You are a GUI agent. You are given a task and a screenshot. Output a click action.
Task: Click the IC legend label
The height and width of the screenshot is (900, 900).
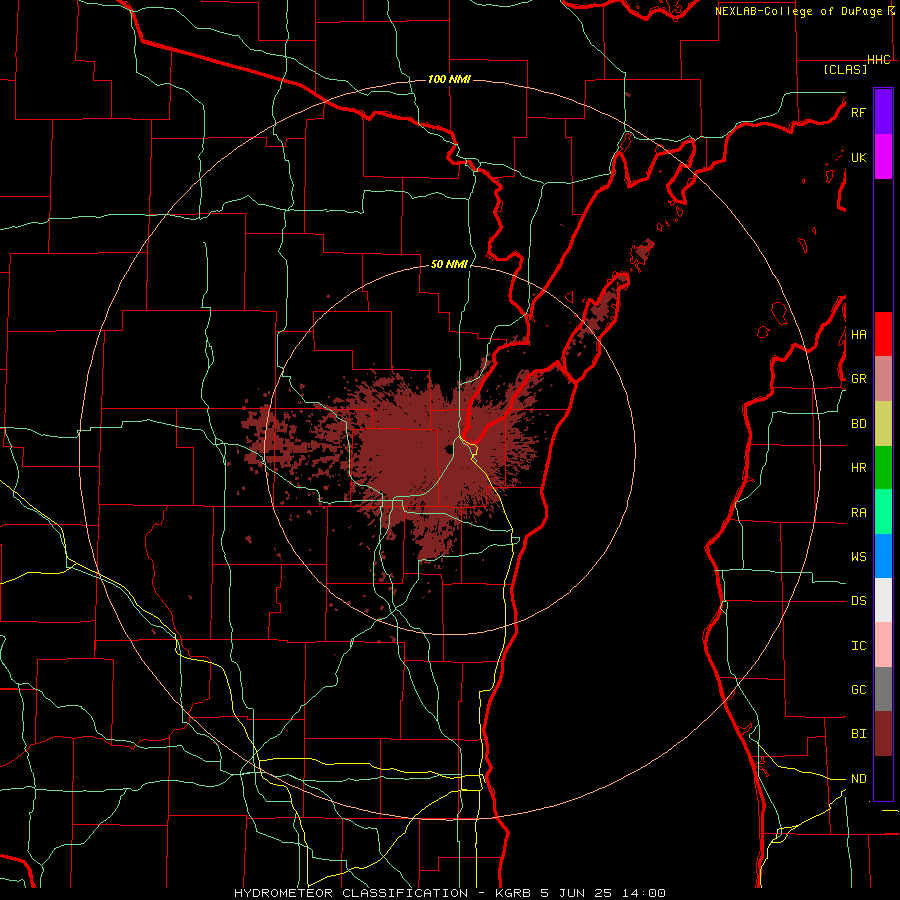[x=858, y=646]
